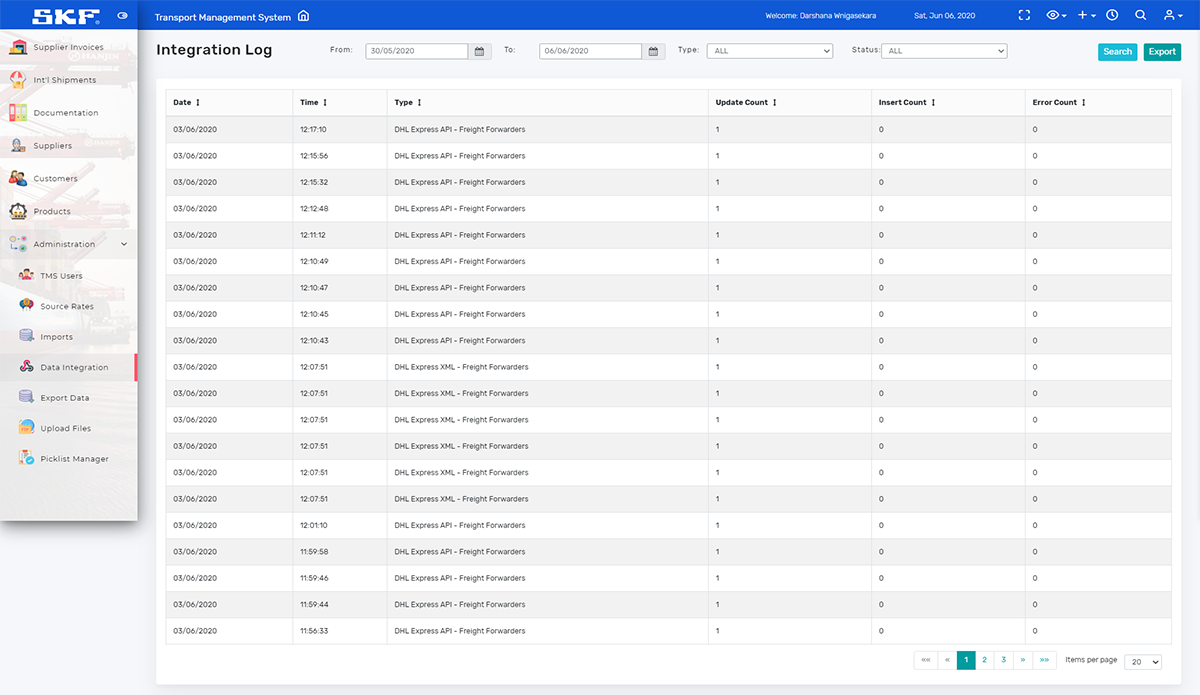Screen dimensions: 1200x695
Task: Open the From date calendar picker
Action: coord(480,51)
